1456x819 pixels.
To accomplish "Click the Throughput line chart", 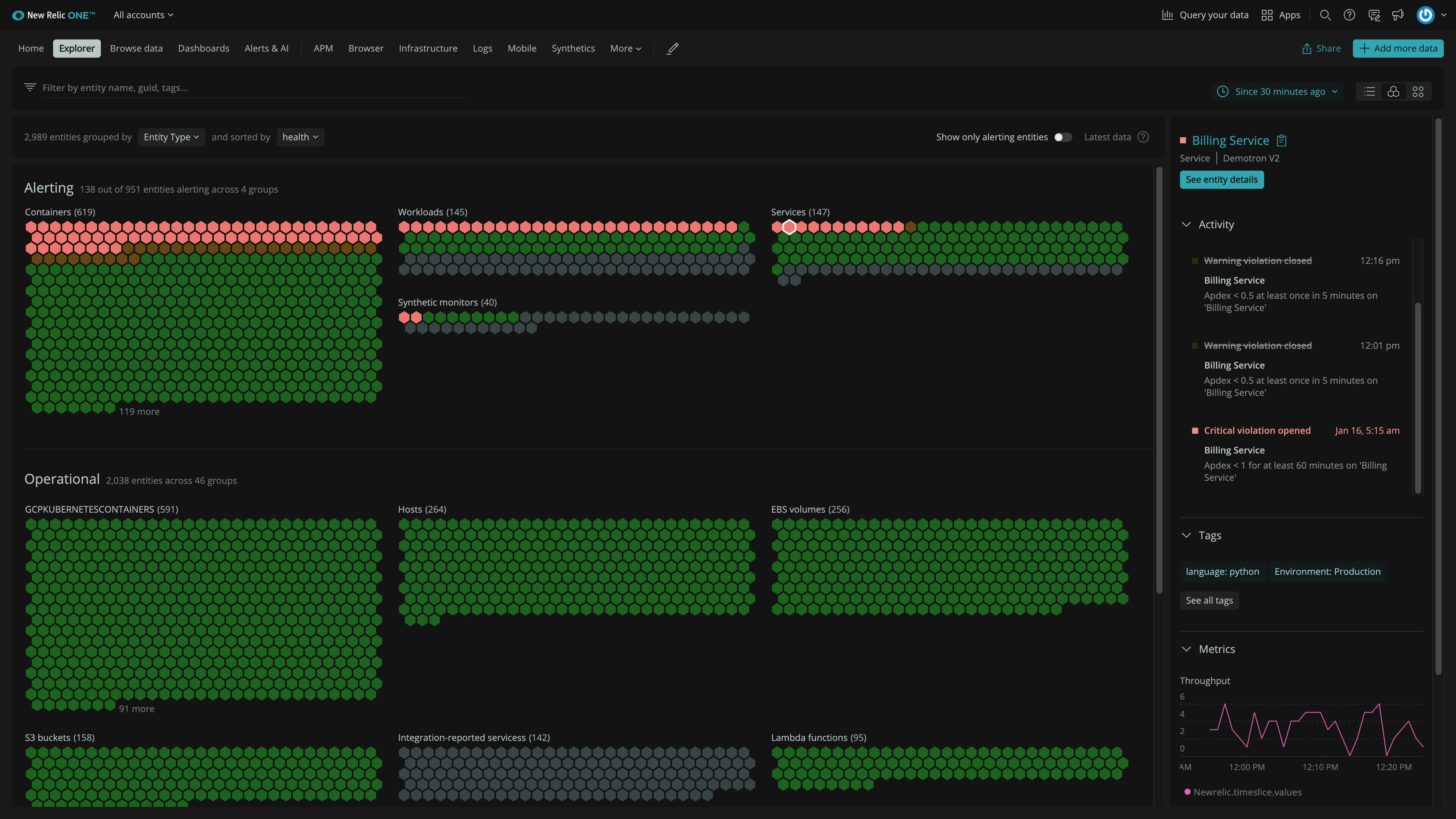I will [x=1301, y=729].
